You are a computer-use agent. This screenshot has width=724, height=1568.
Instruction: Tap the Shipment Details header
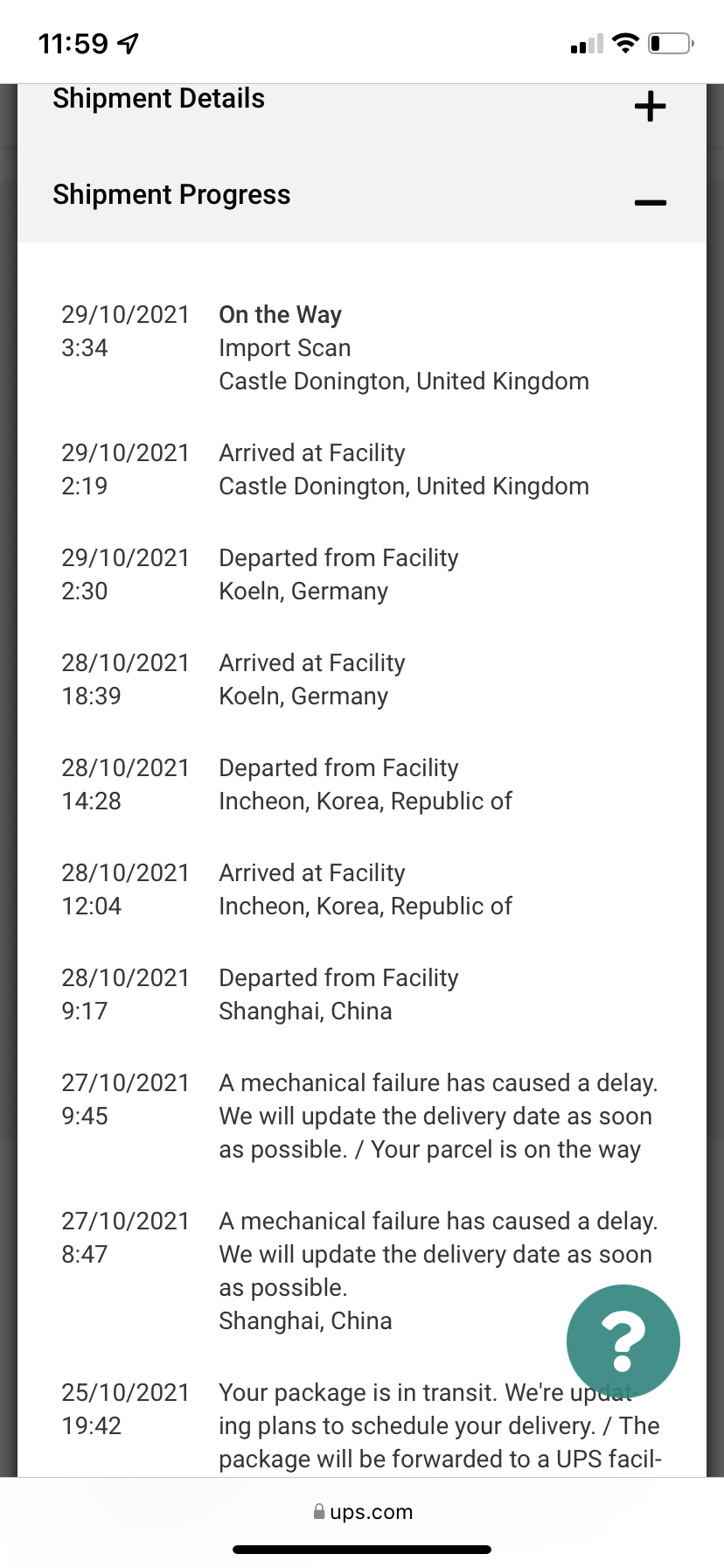158,99
